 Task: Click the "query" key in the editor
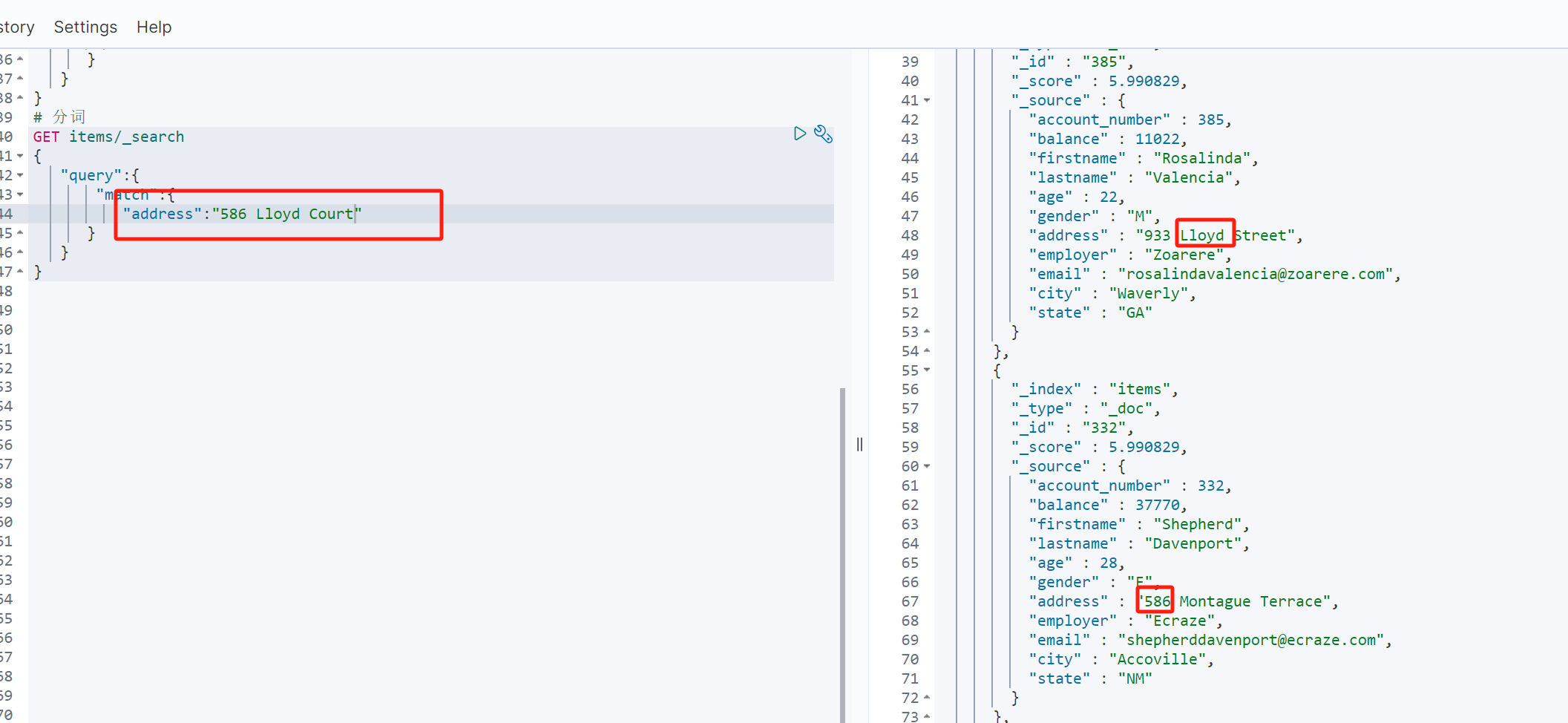(91, 175)
